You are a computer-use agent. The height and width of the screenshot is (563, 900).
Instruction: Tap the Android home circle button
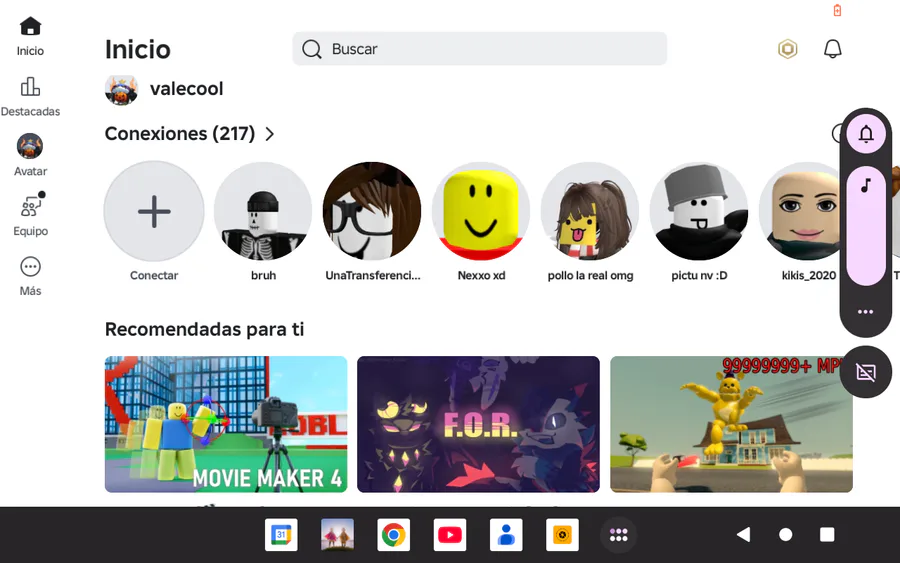[786, 535]
